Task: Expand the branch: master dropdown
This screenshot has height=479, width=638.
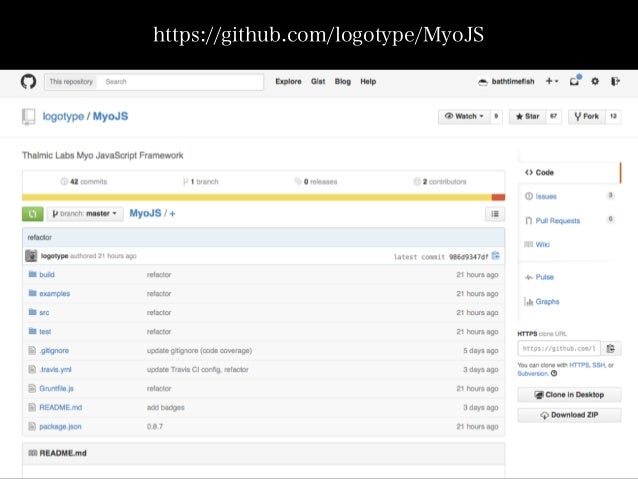Action: coord(85,214)
